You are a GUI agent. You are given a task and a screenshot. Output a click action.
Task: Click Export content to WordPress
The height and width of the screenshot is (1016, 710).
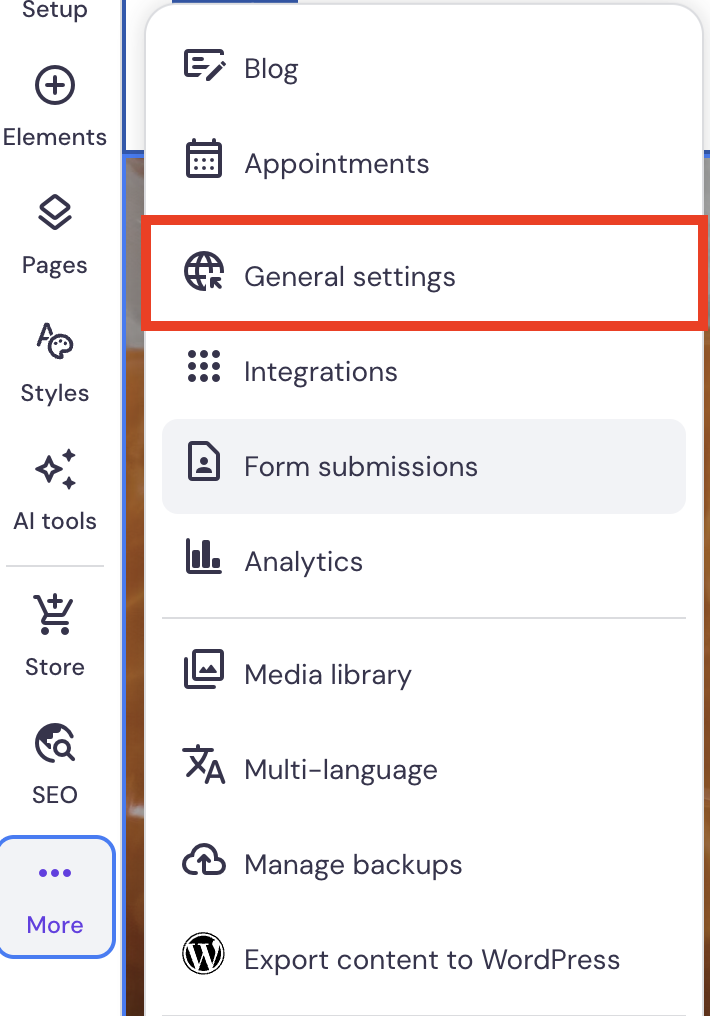430,958
